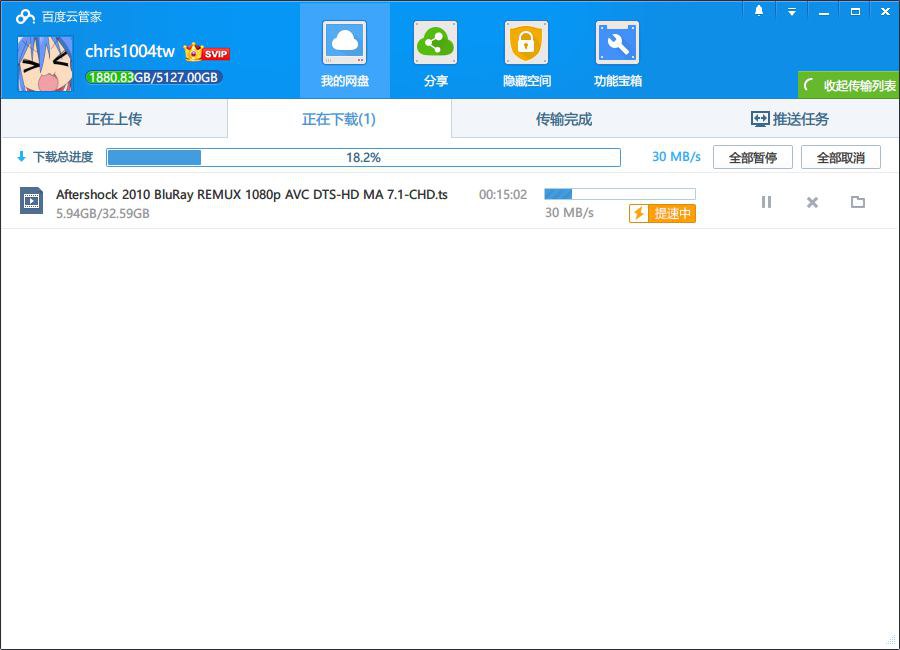Viewport: 900px width, 650px height.
Task: Click the 全部取消 cancel all button
Action: pyautogui.click(x=840, y=157)
